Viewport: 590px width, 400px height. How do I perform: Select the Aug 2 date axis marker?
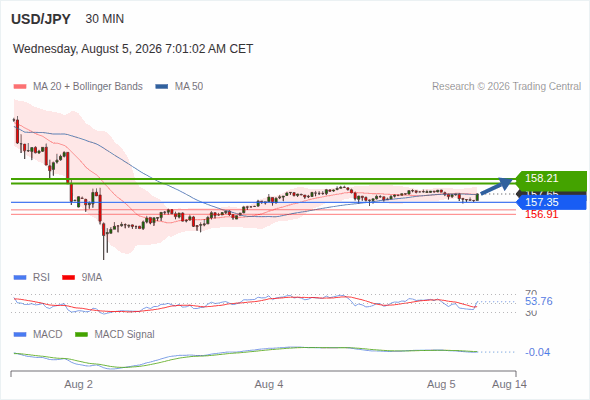point(78,385)
